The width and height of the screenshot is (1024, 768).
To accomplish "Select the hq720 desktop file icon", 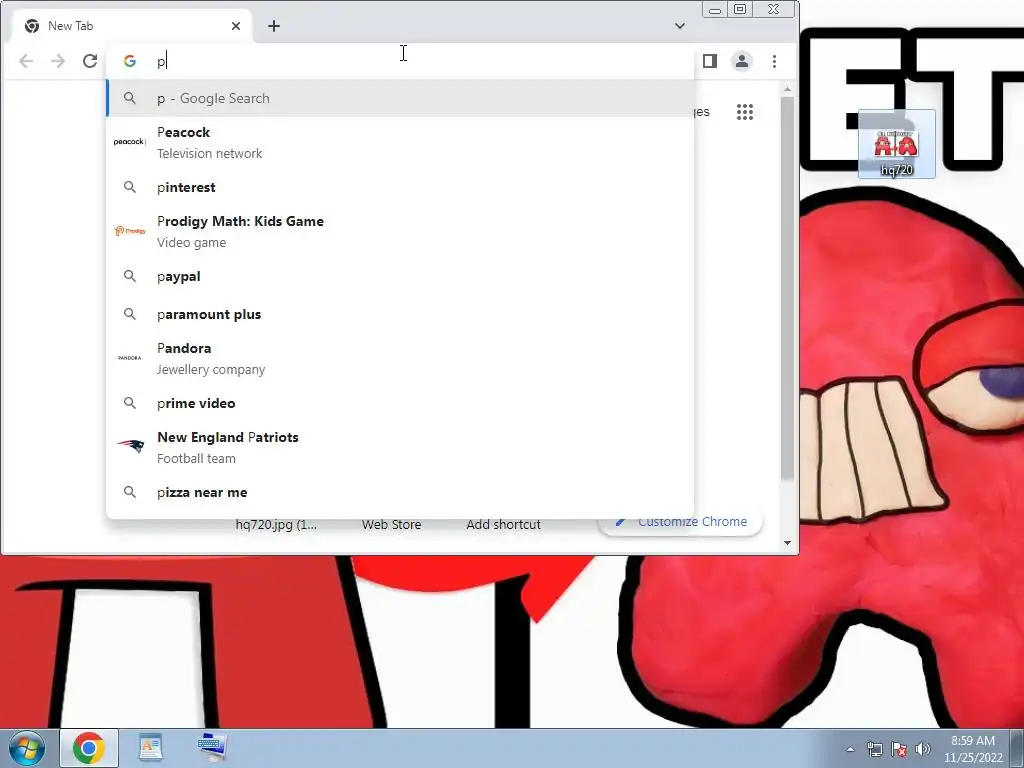I will (x=897, y=144).
